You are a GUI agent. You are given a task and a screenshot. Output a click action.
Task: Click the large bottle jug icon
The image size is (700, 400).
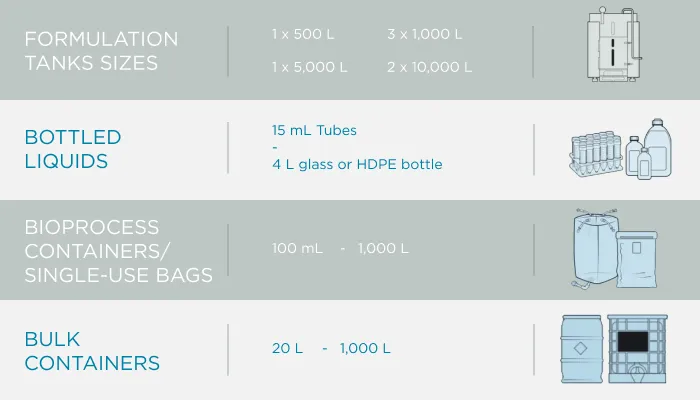(x=658, y=146)
